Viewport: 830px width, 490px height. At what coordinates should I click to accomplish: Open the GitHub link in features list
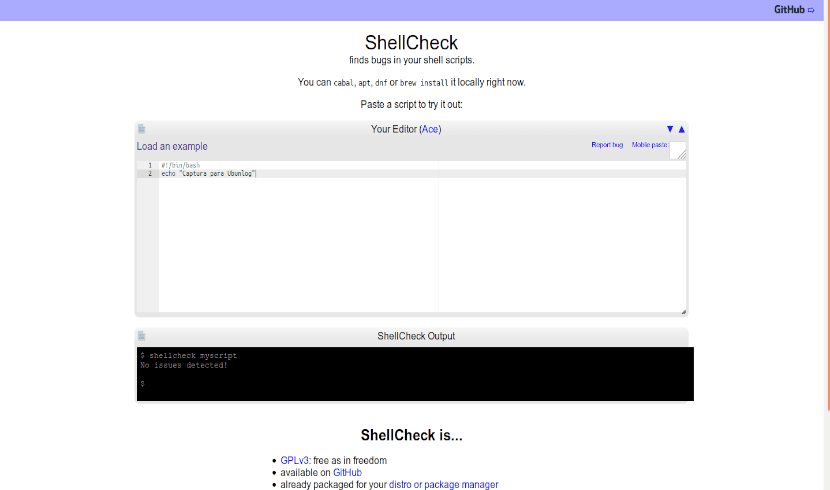[x=347, y=473]
